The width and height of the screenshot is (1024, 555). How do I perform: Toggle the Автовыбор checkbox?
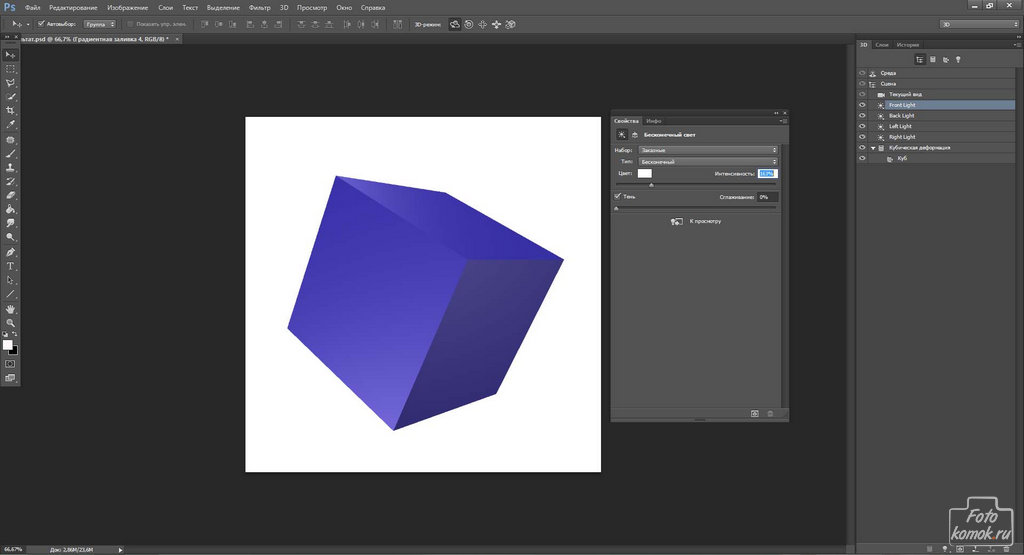[x=40, y=23]
